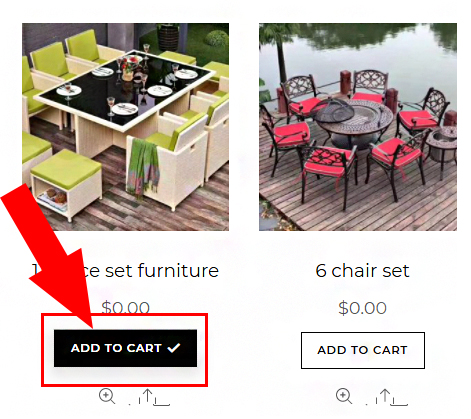471x419 pixels.
Task: Add the 12 piece set furniture to cart
Action: click(125, 348)
